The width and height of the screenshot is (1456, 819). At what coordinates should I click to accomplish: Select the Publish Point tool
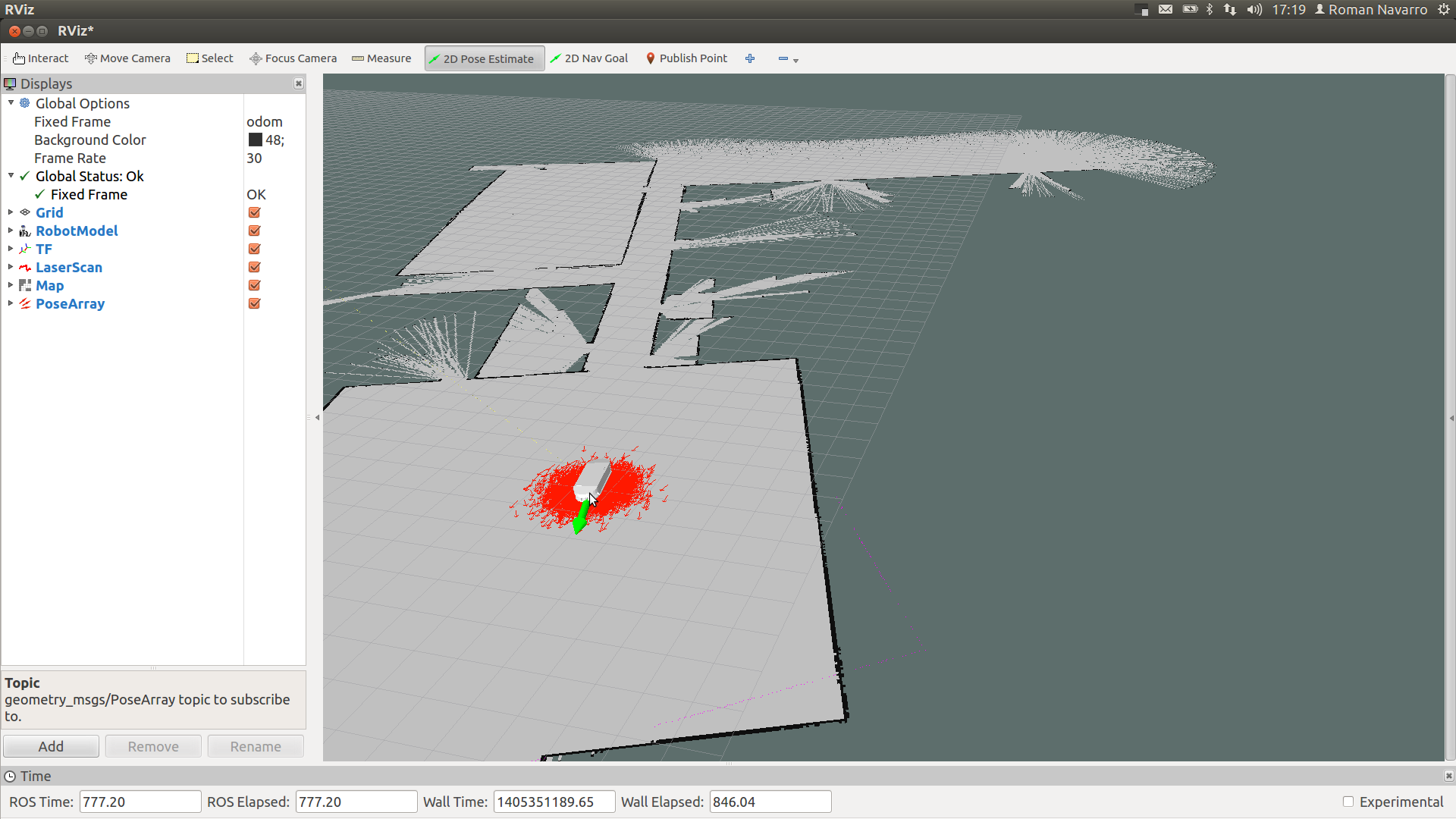[x=686, y=58]
